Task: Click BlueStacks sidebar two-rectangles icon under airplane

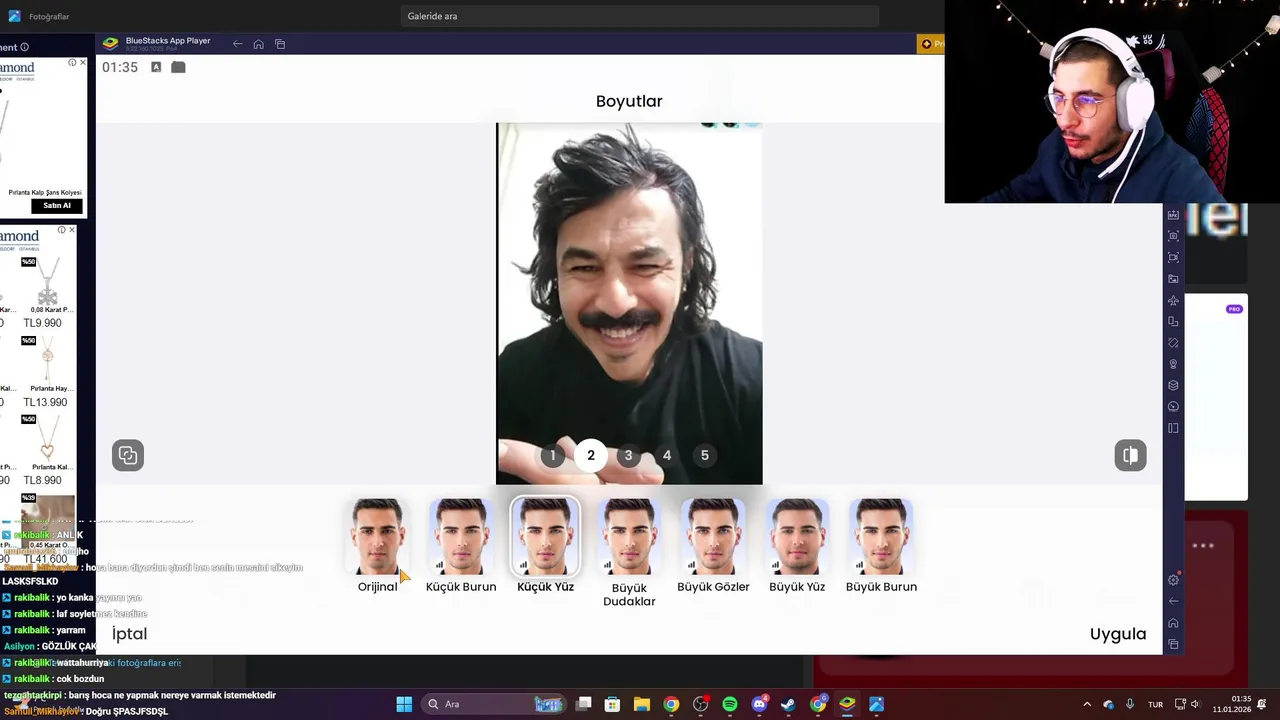Action: (1173, 321)
